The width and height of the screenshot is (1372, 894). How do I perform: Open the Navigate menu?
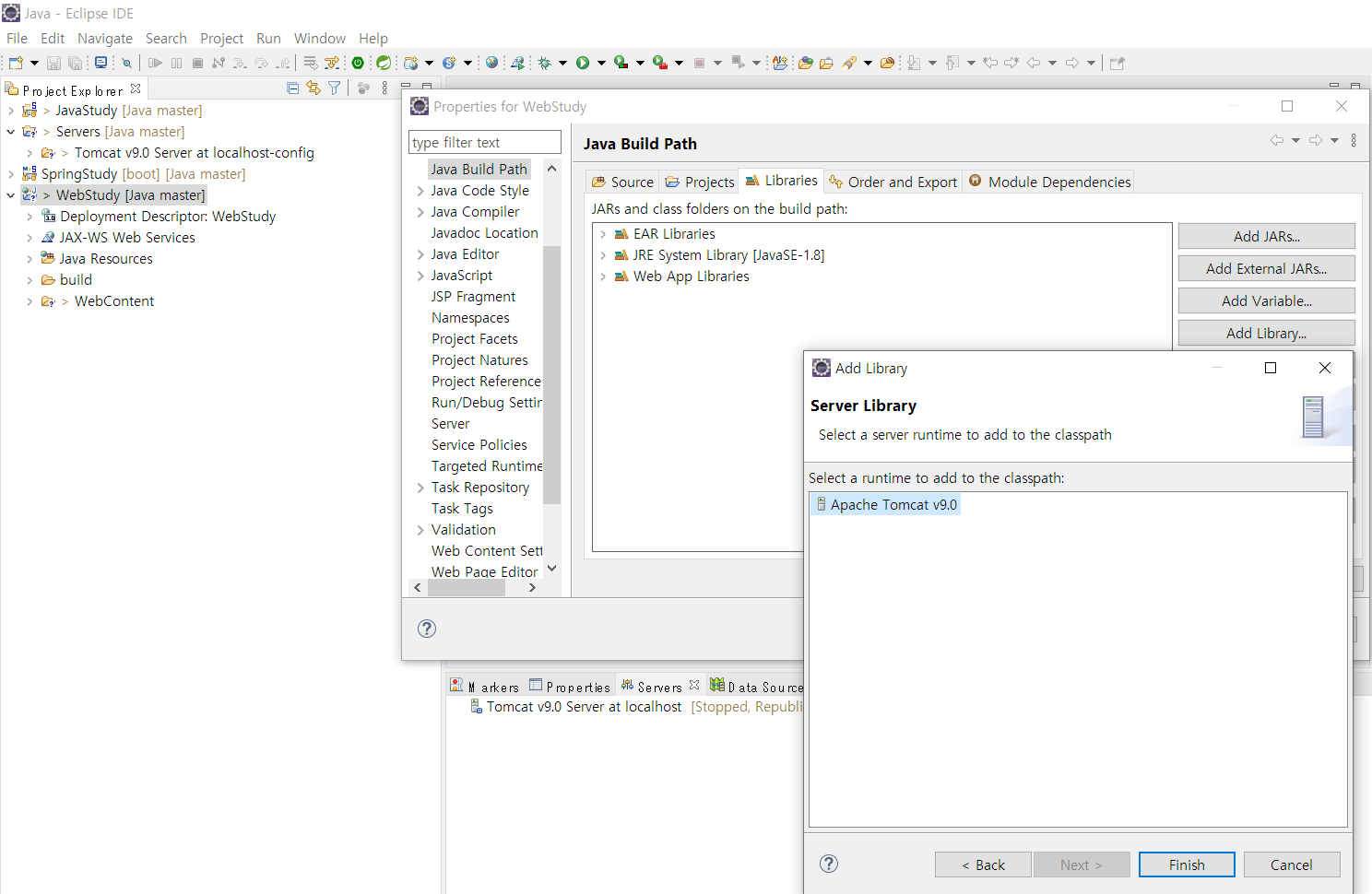tap(105, 38)
